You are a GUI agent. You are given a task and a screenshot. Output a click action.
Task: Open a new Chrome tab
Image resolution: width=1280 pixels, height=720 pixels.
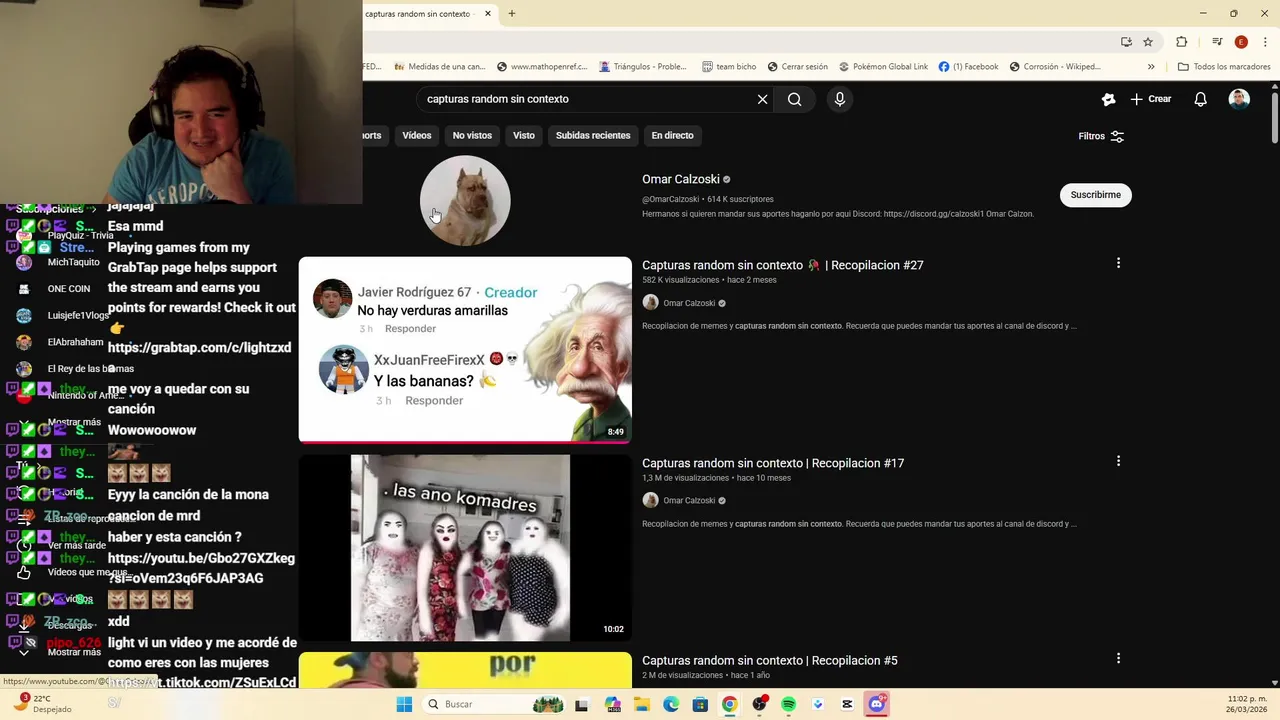(x=512, y=14)
